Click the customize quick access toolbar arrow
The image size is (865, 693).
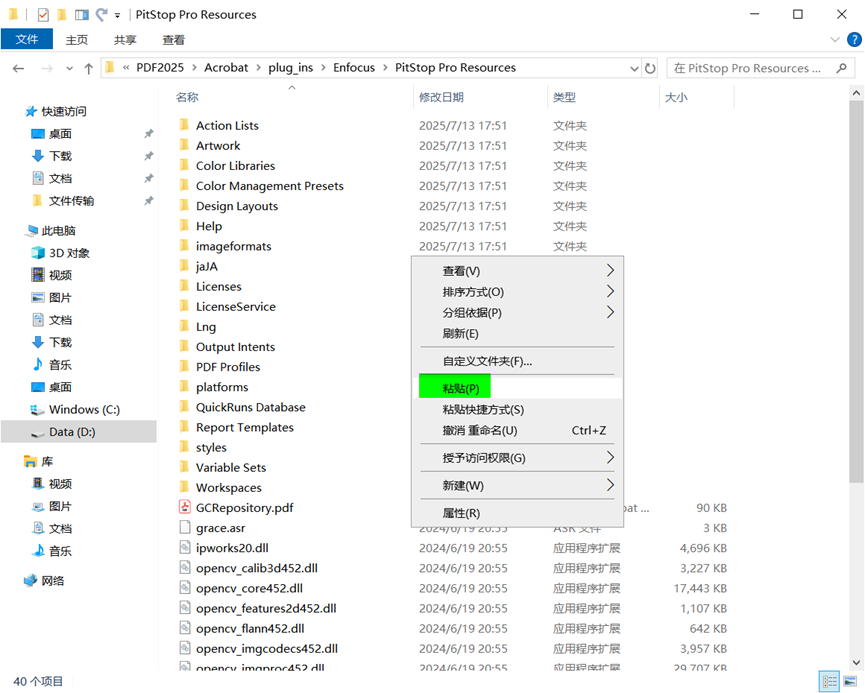coord(117,15)
